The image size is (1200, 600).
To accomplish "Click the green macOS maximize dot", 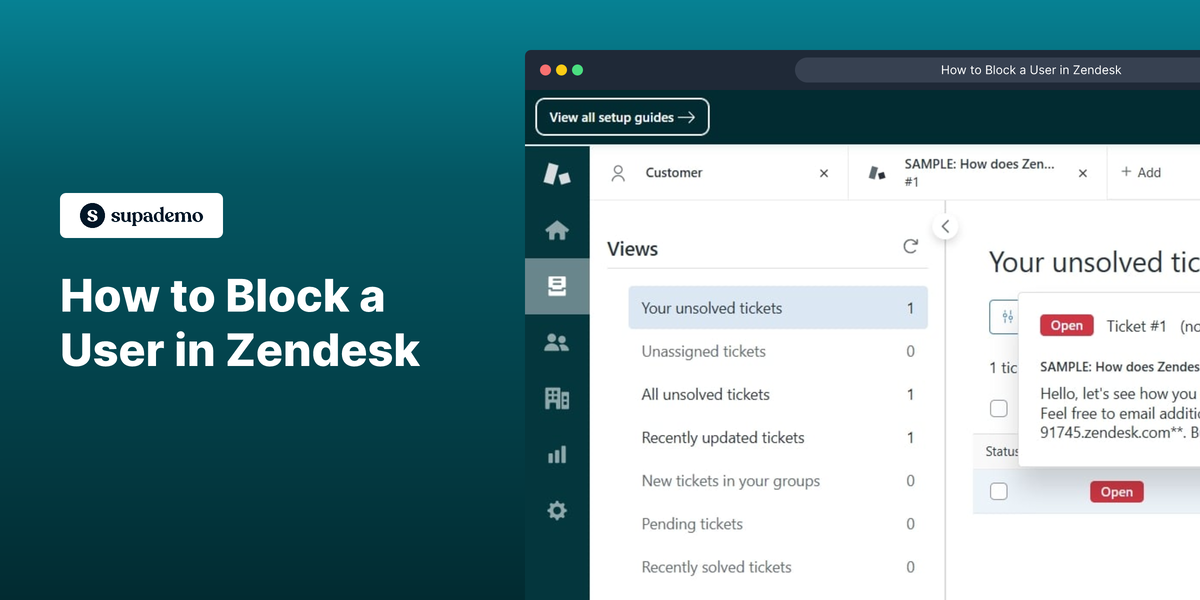I will pyautogui.click(x=577, y=70).
